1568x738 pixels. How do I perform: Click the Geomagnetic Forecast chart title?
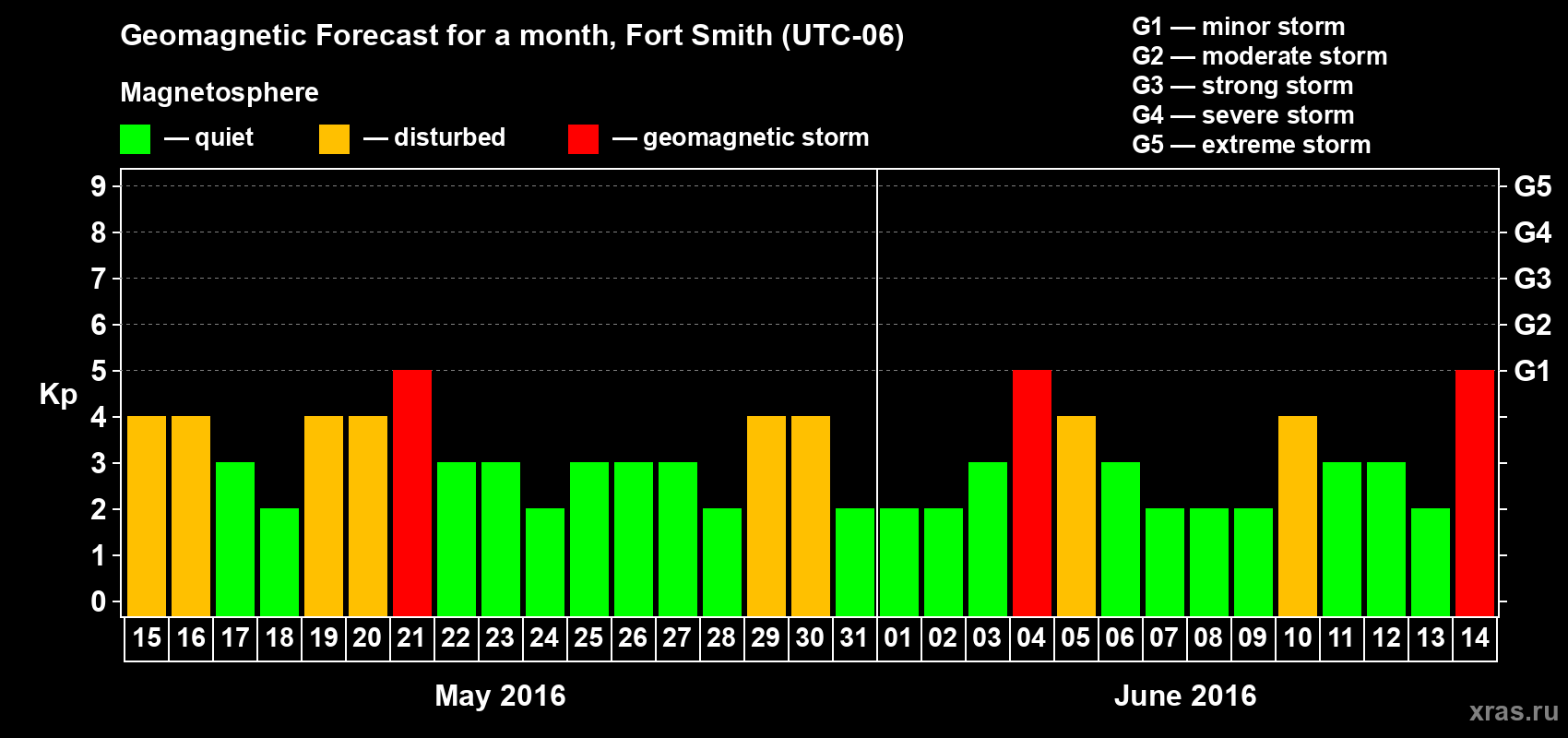[512, 36]
